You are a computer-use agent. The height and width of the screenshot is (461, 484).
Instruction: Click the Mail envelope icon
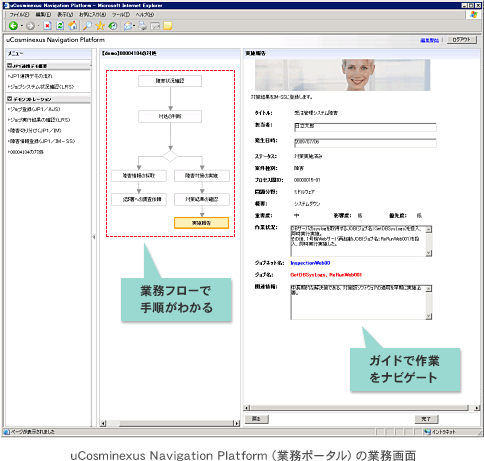128,26
